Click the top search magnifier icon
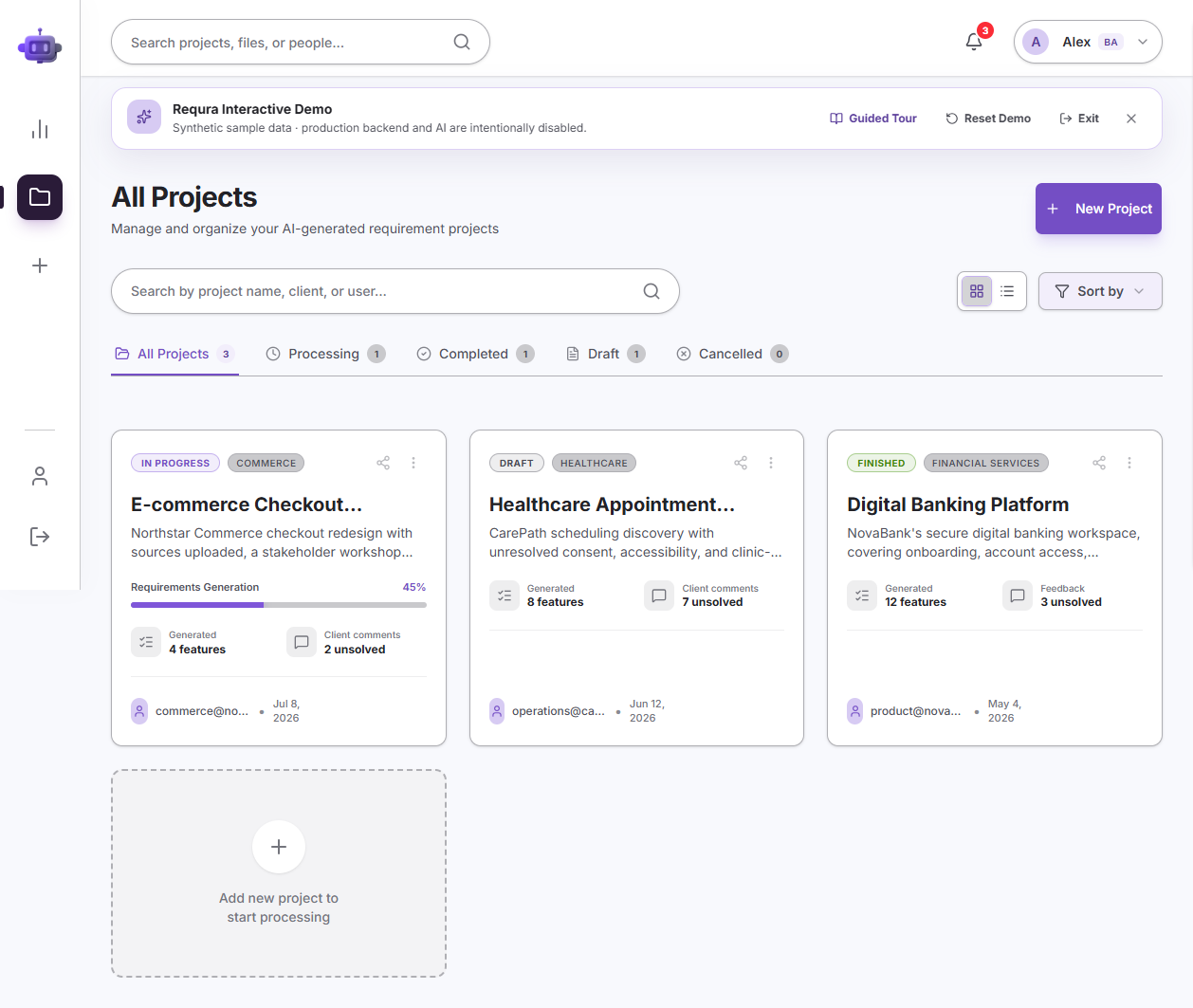 (x=462, y=42)
